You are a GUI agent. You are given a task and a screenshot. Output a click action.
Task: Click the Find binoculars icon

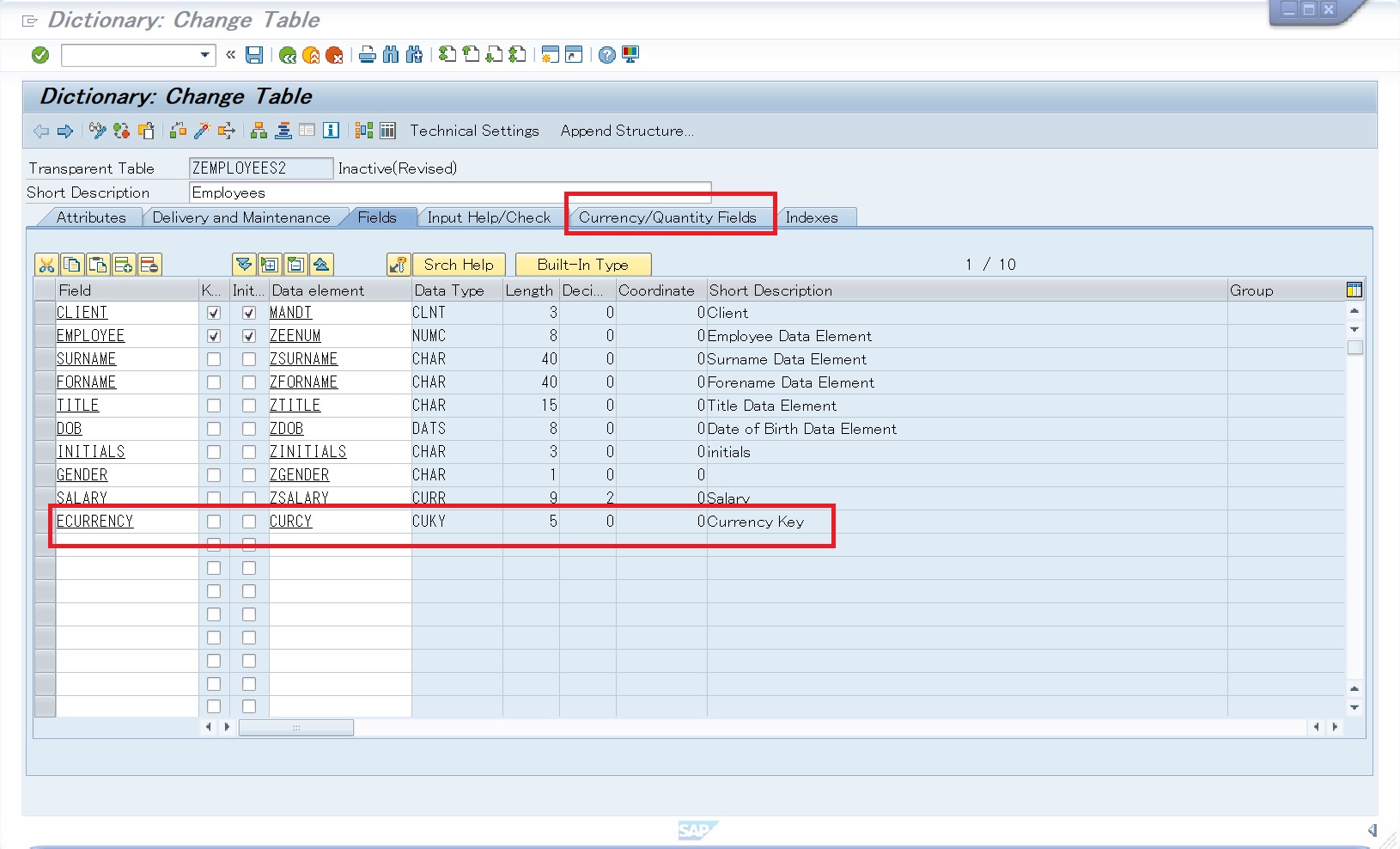(391, 55)
